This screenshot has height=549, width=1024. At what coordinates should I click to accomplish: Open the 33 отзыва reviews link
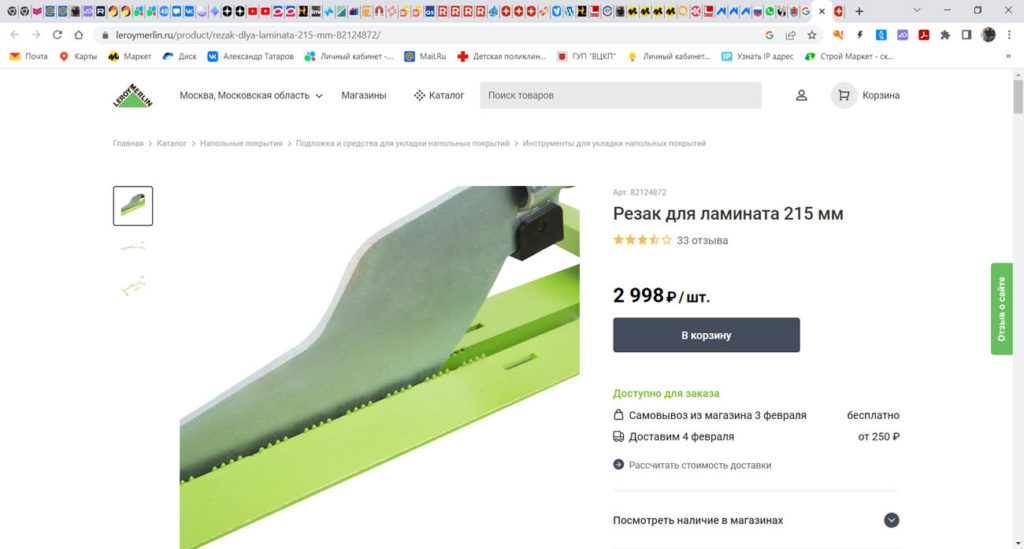[702, 240]
